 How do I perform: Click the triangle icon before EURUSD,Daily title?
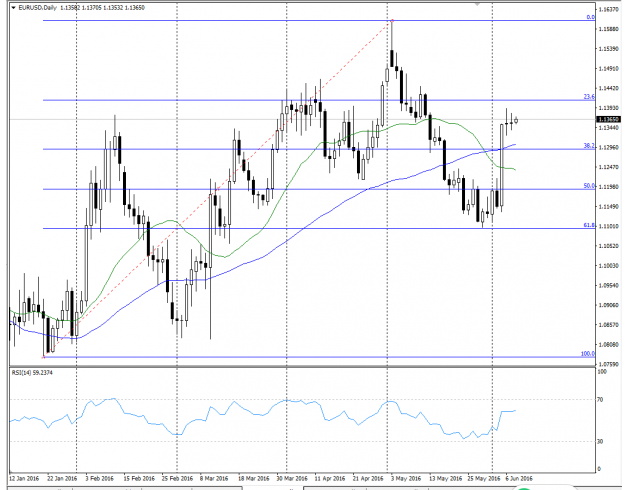[12, 7]
